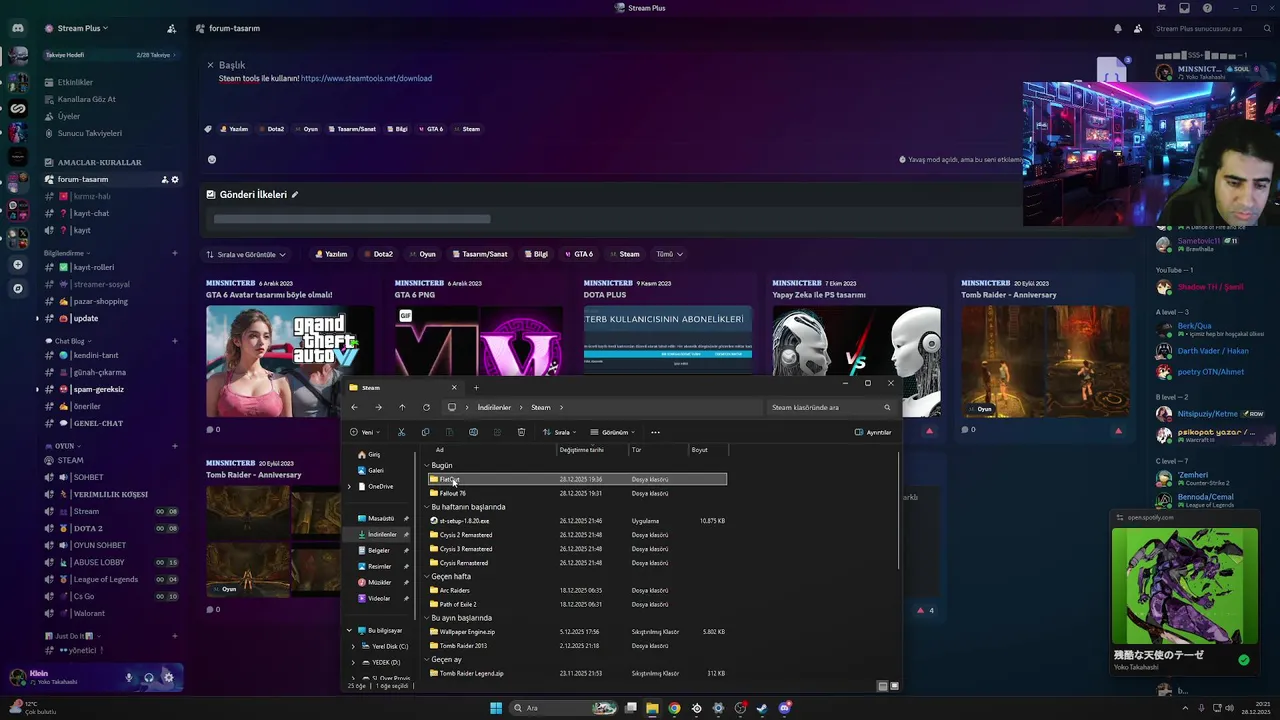This screenshot has width=1280, height=720.
Task: Mute microphone in Discord user panel
Action: coord(128,677)
